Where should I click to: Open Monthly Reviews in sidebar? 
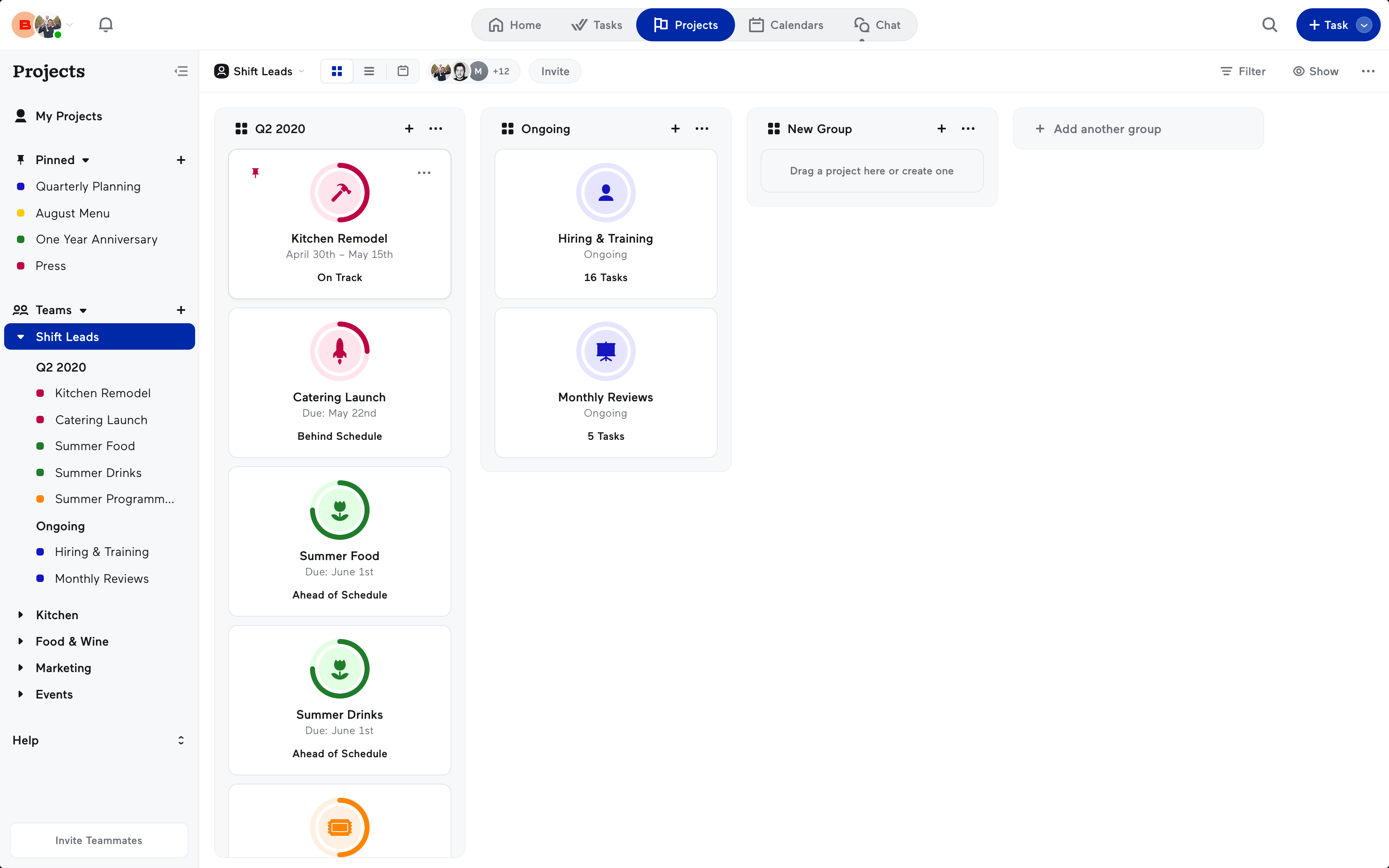click(102, 579)
